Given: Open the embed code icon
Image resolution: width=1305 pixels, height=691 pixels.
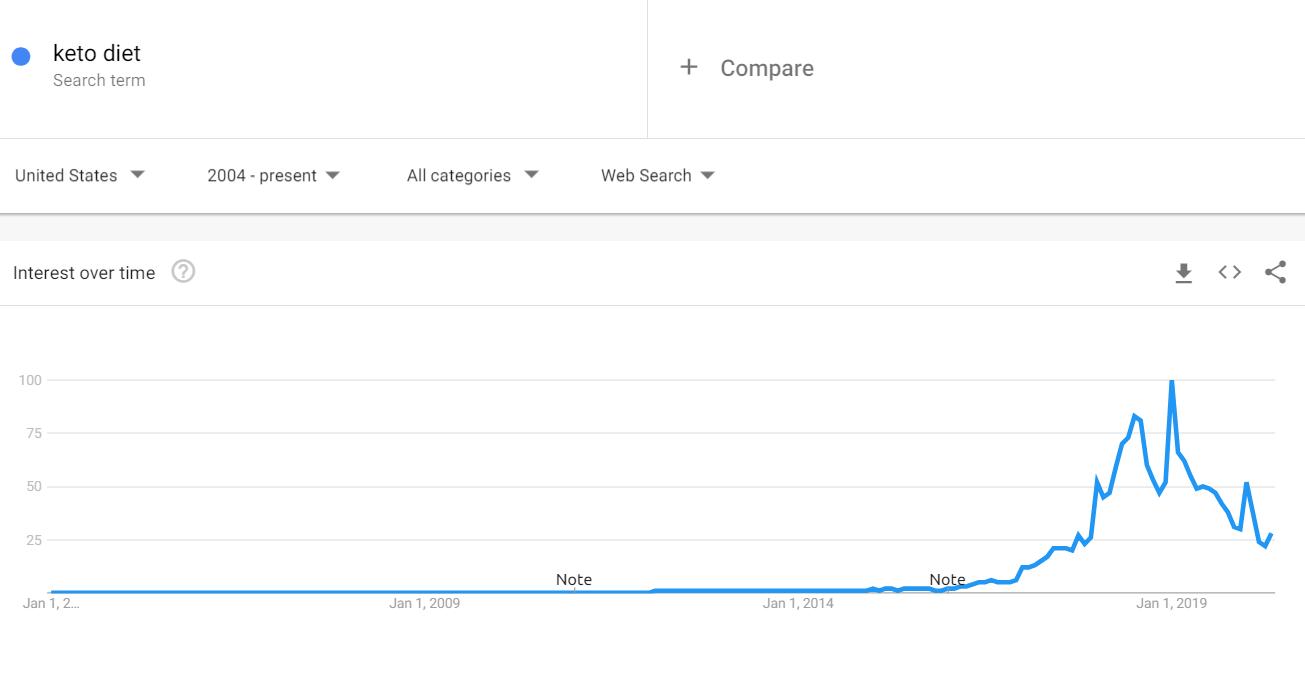Looking at the screenshot, I should pyautogui.click(x=1230, y=272).
